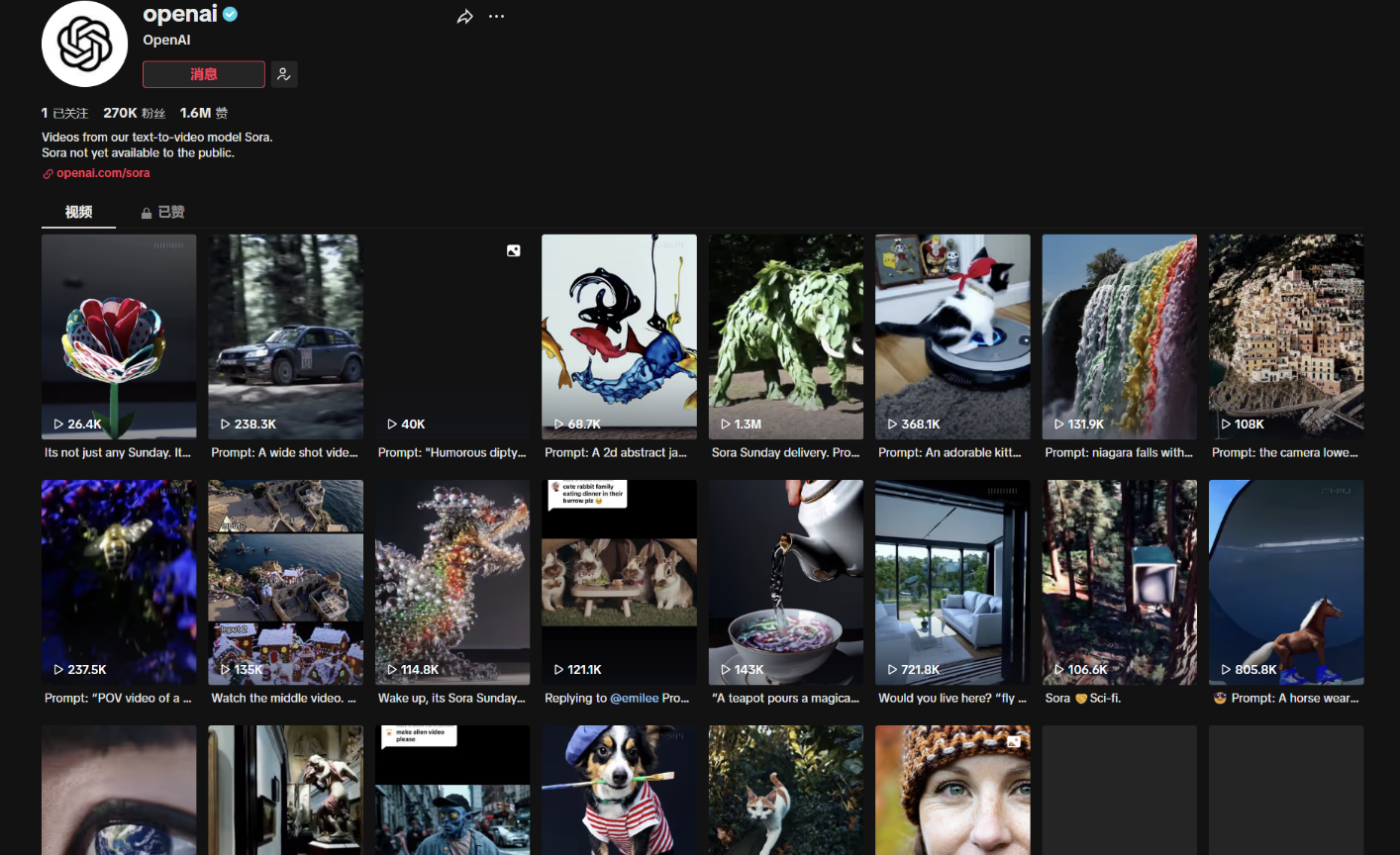Open the bubble dragon video with 114.8K views

(452, 582)
